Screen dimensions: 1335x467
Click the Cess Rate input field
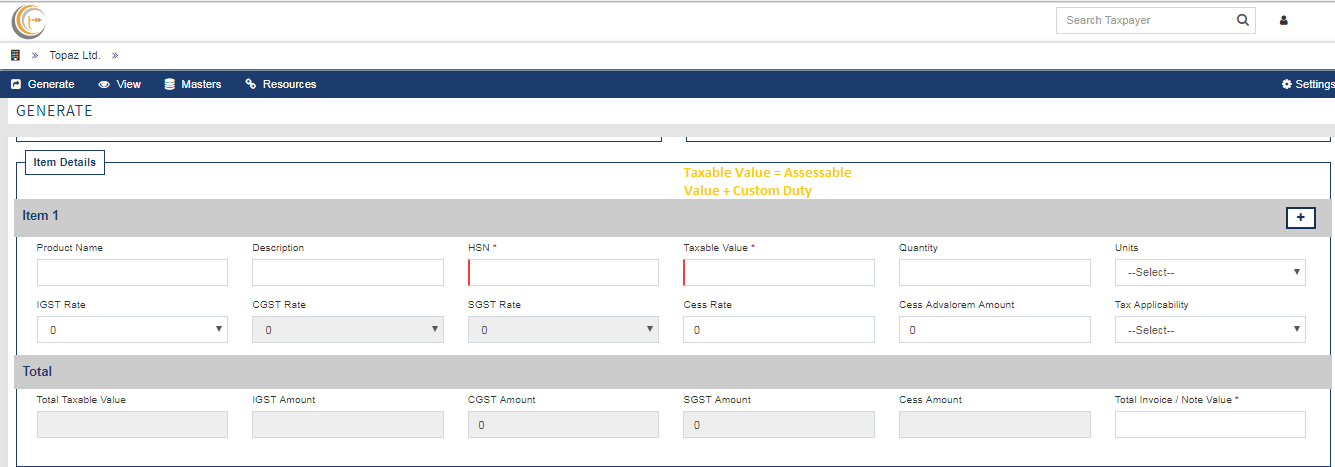(779, 329)
